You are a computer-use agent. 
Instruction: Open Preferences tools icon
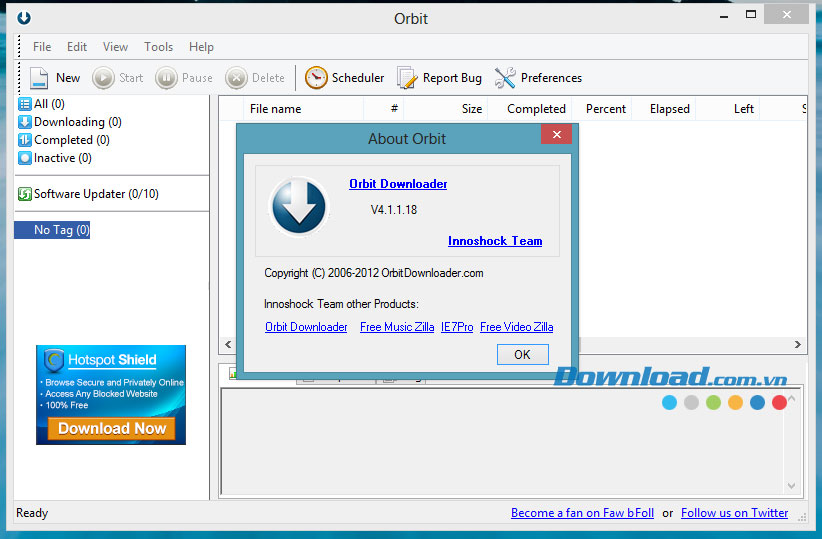505,78
